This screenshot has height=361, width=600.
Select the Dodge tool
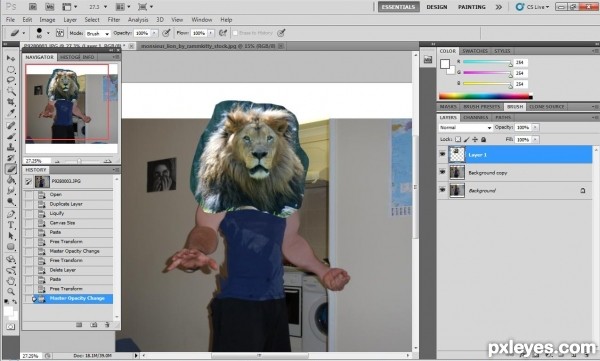(x=11, y=202)
